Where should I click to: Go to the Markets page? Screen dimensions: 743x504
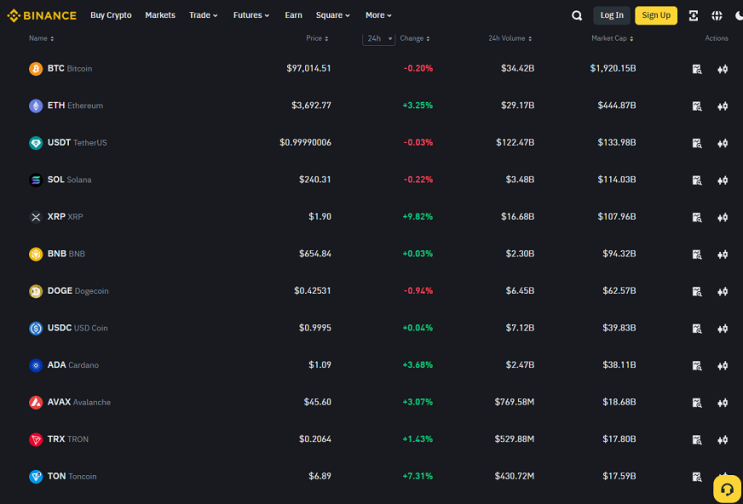pyautogui.click(x=160, y=15)
